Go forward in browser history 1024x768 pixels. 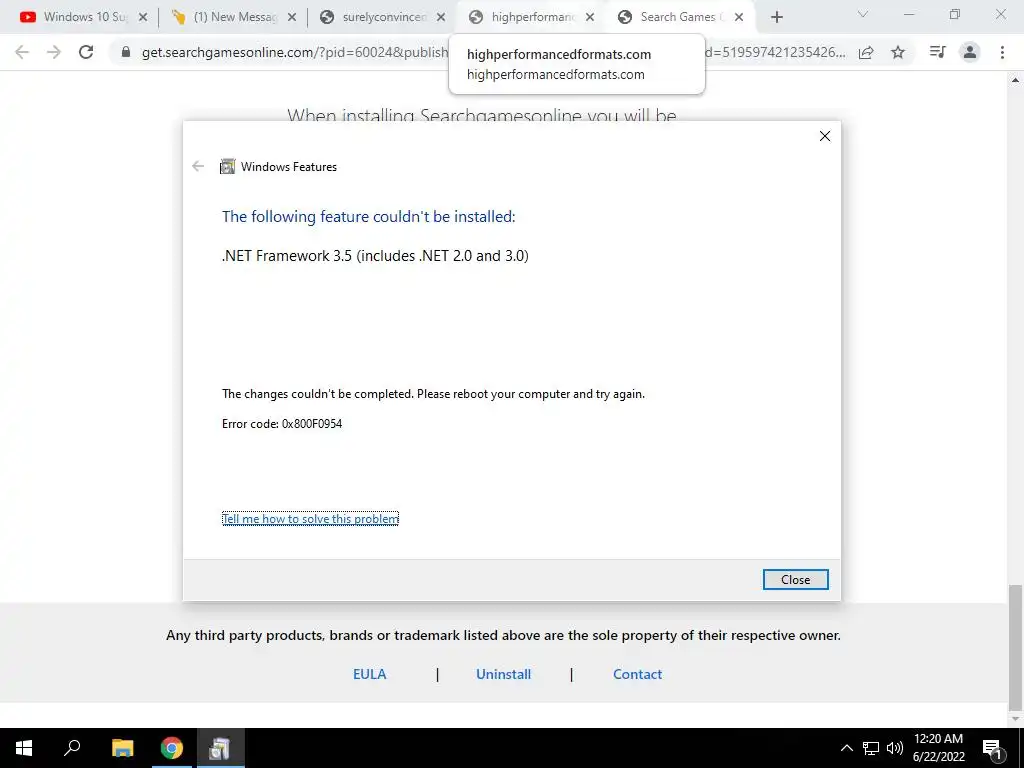pyautogui.click(x=54, y=52)
